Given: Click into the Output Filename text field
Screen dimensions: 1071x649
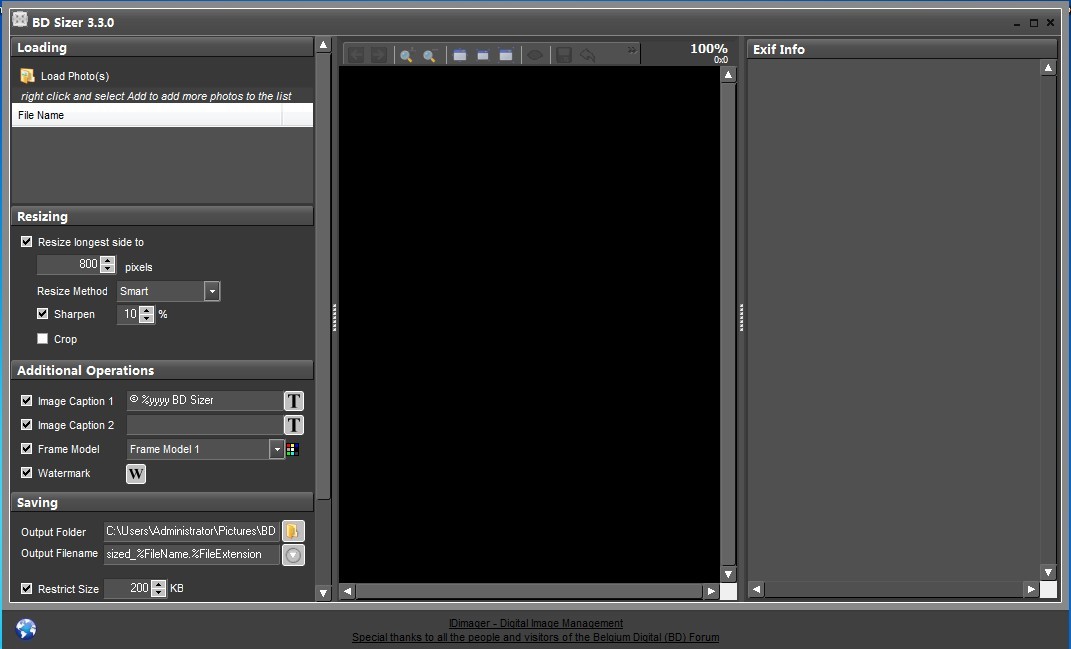Looking at the screenshot, I should [x=191, y=554].
